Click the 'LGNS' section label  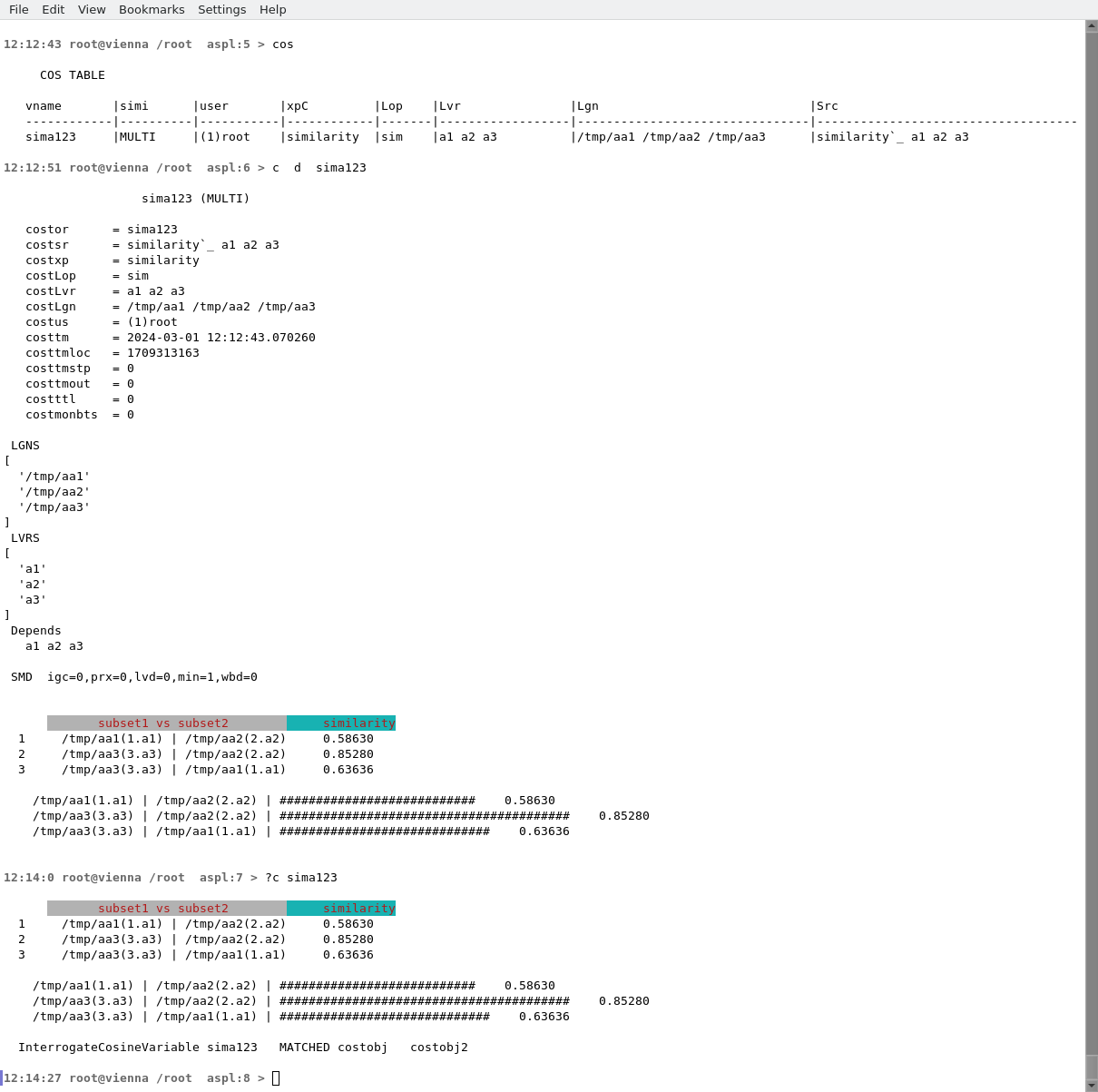25,446
